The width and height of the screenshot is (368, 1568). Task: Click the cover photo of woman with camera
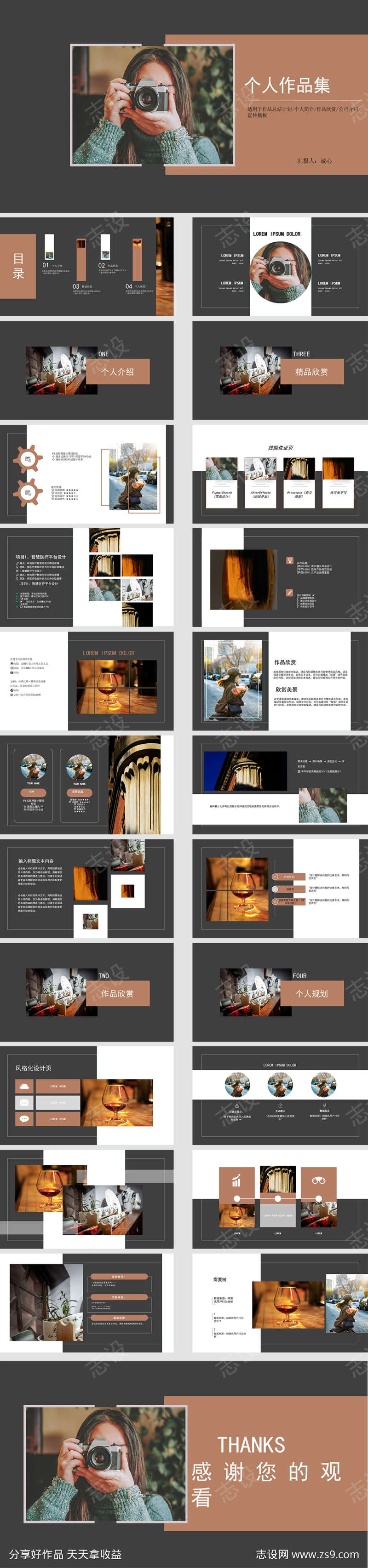tap(152, 105)
